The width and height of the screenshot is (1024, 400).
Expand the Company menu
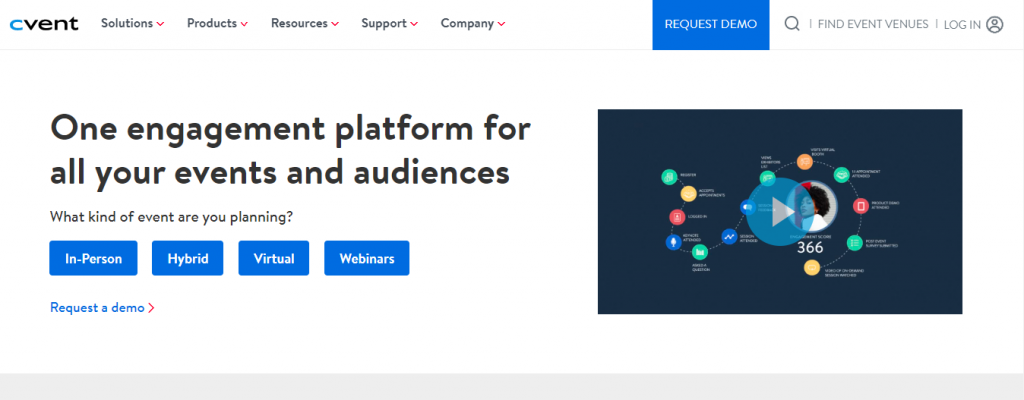pyautogui.click(x=473, y=24)
